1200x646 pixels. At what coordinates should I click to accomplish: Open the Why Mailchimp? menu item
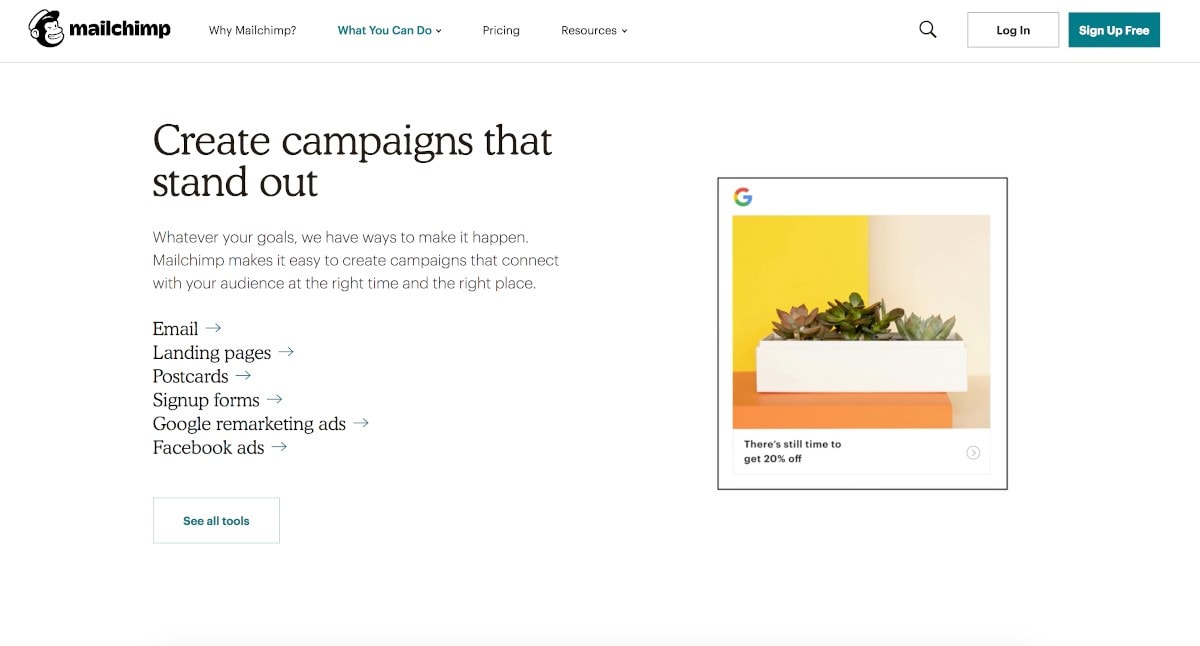point(252,31)
